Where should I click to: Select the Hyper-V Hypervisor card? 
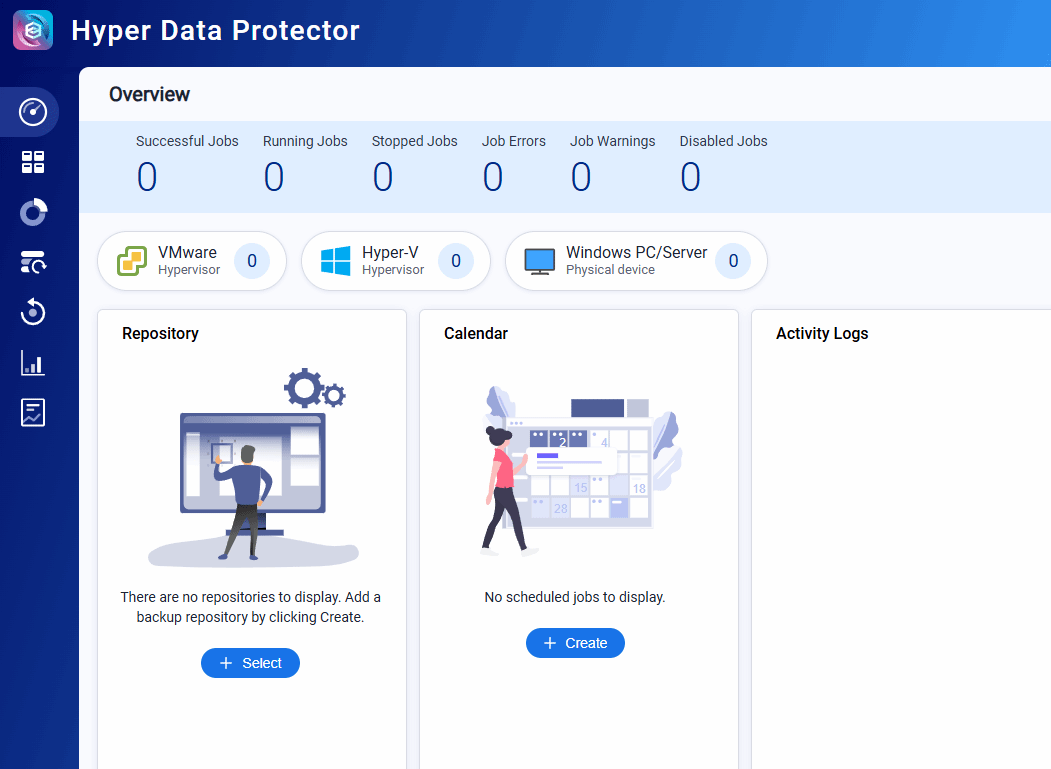(394, 261)
